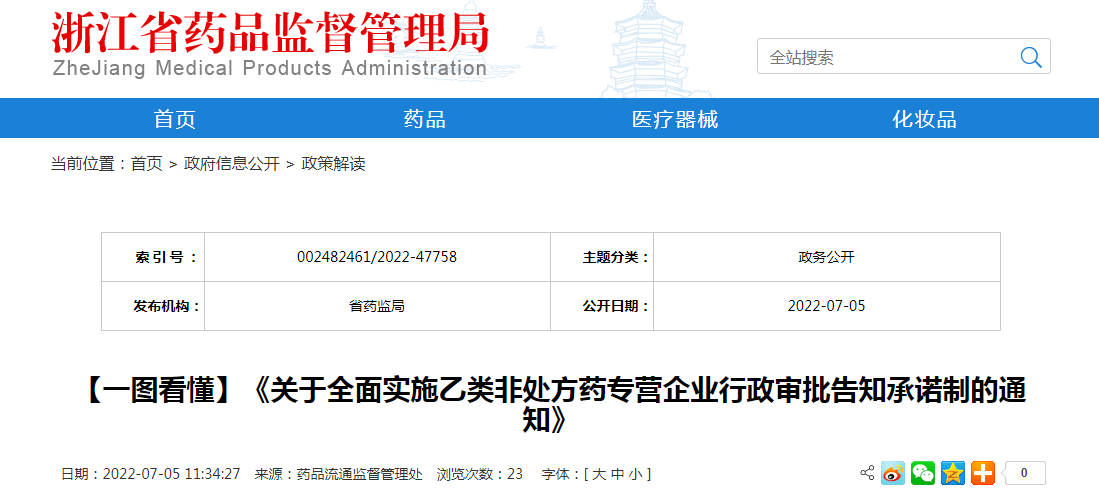
Task: Click the ZheJiang Medical Products Administration subtitle
Action: pos(270,69)
